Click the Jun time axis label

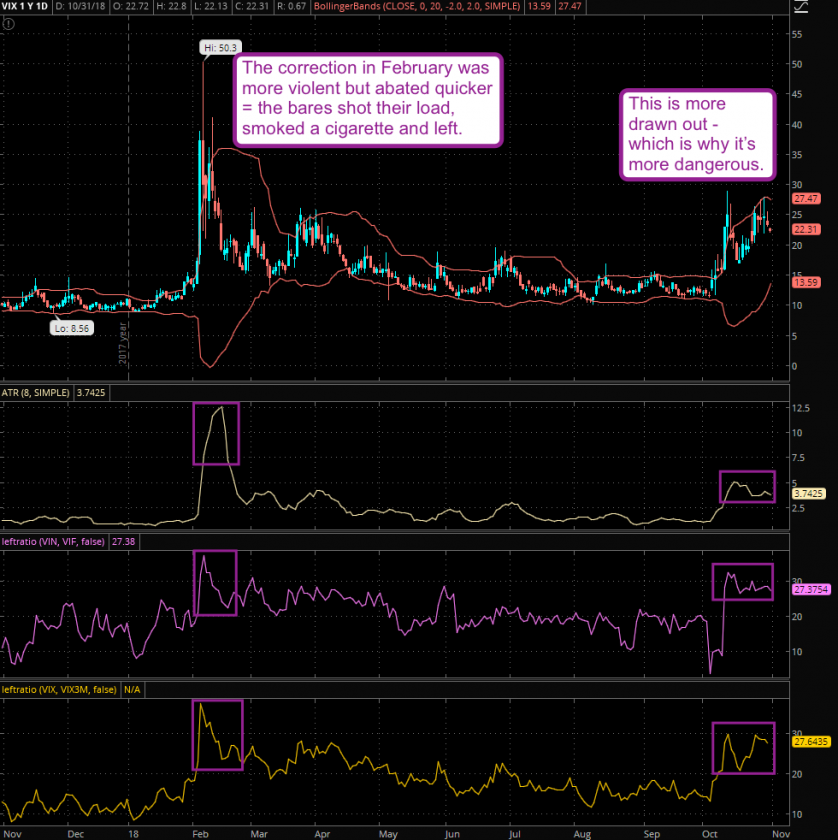point(452,834)
